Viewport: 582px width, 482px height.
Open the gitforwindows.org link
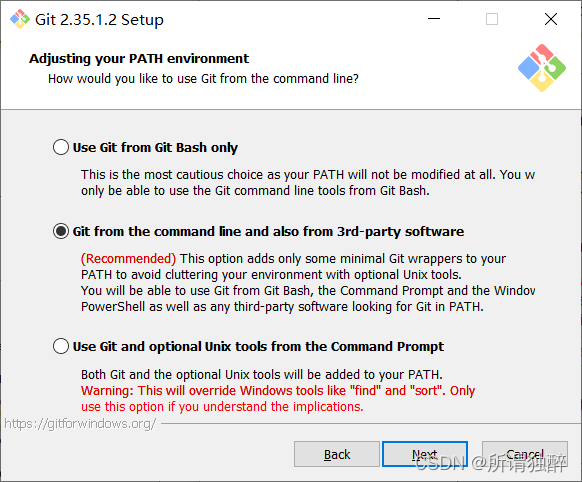pos(80,423)
